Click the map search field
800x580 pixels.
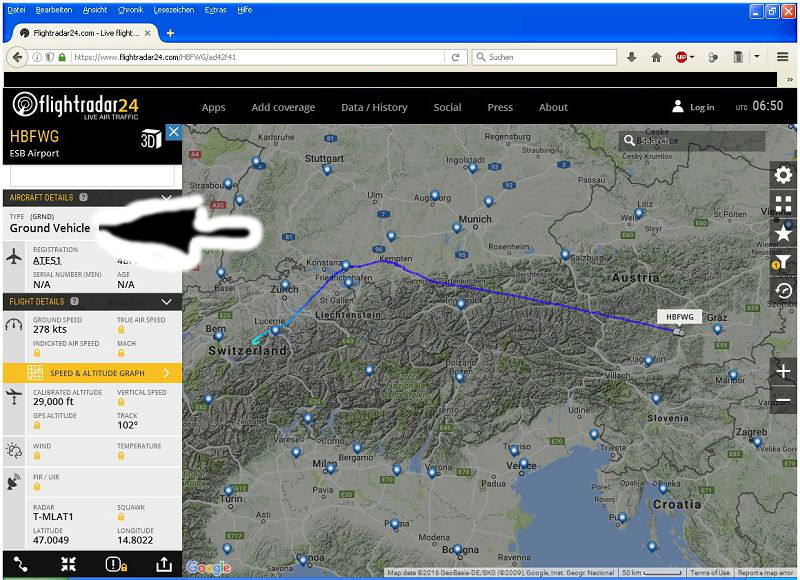692,140
